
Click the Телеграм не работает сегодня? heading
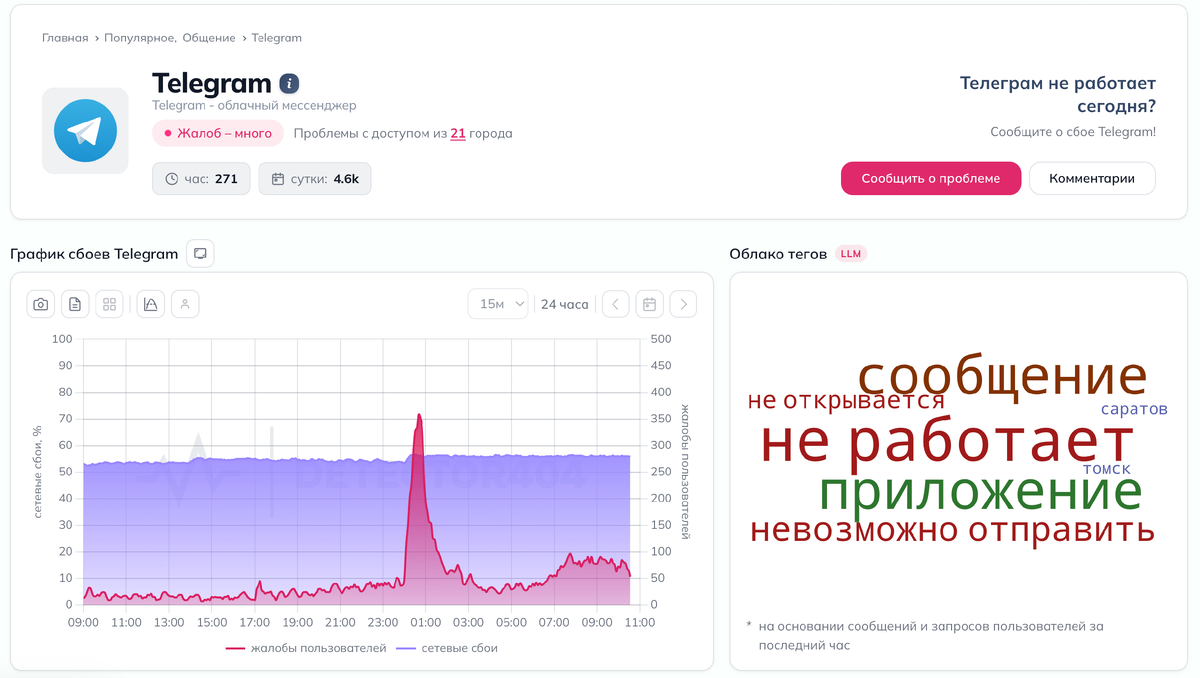1057,94
